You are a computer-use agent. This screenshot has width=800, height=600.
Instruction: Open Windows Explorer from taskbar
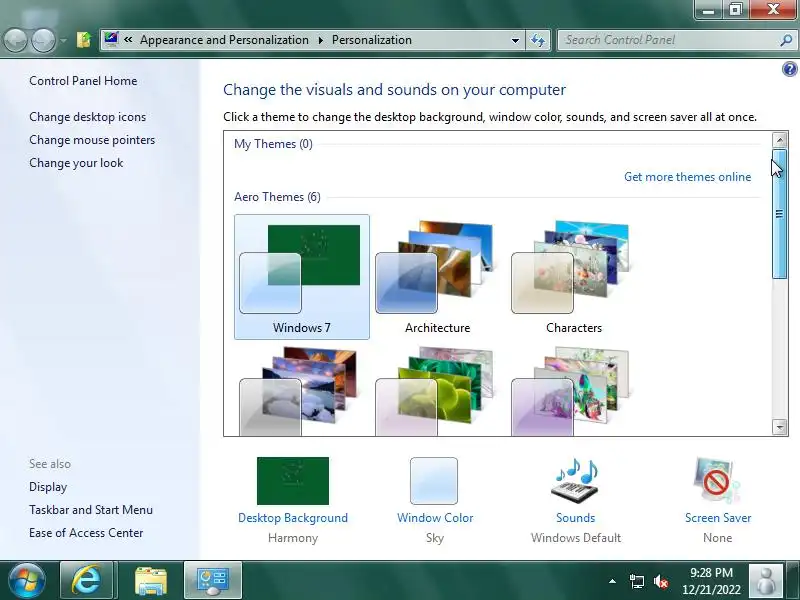[151, 580]
